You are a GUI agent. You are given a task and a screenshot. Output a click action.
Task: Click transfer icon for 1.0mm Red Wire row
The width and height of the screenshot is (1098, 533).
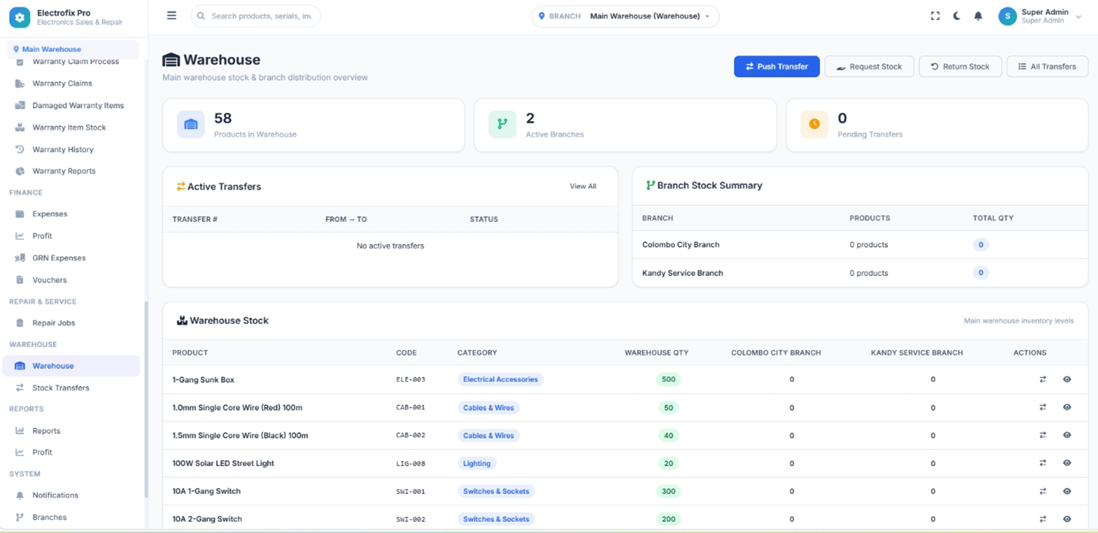(x=1043, y=407)
